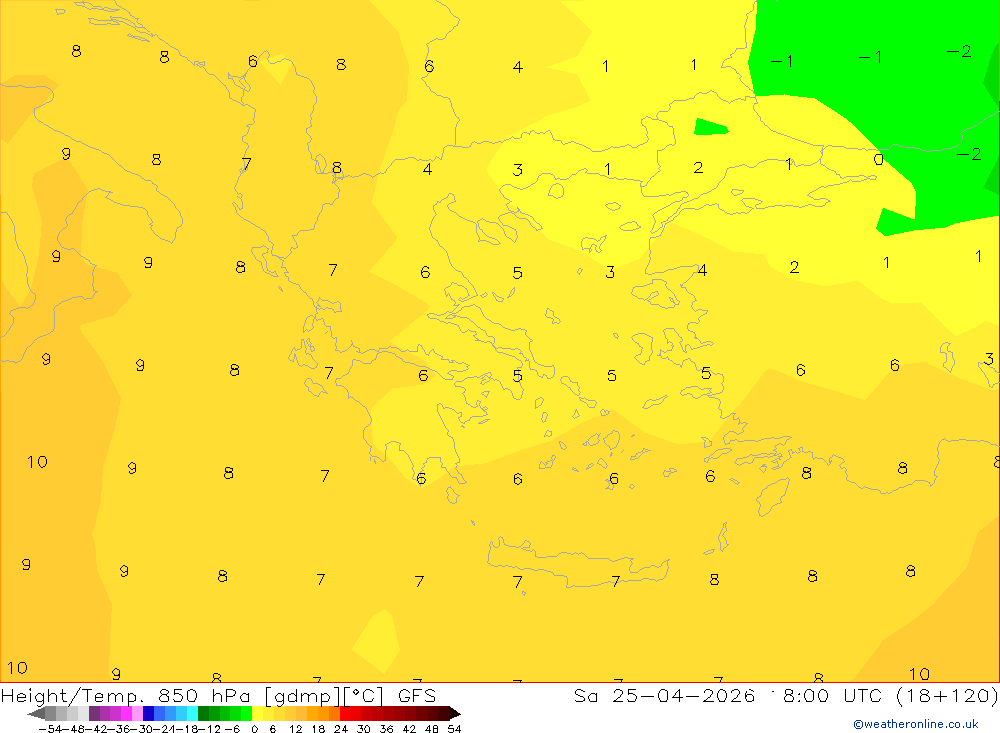Select the "850 hPa" level text
Image resolution: width=1000 pixels, height=733 pixels.
(x=204, y=696)
